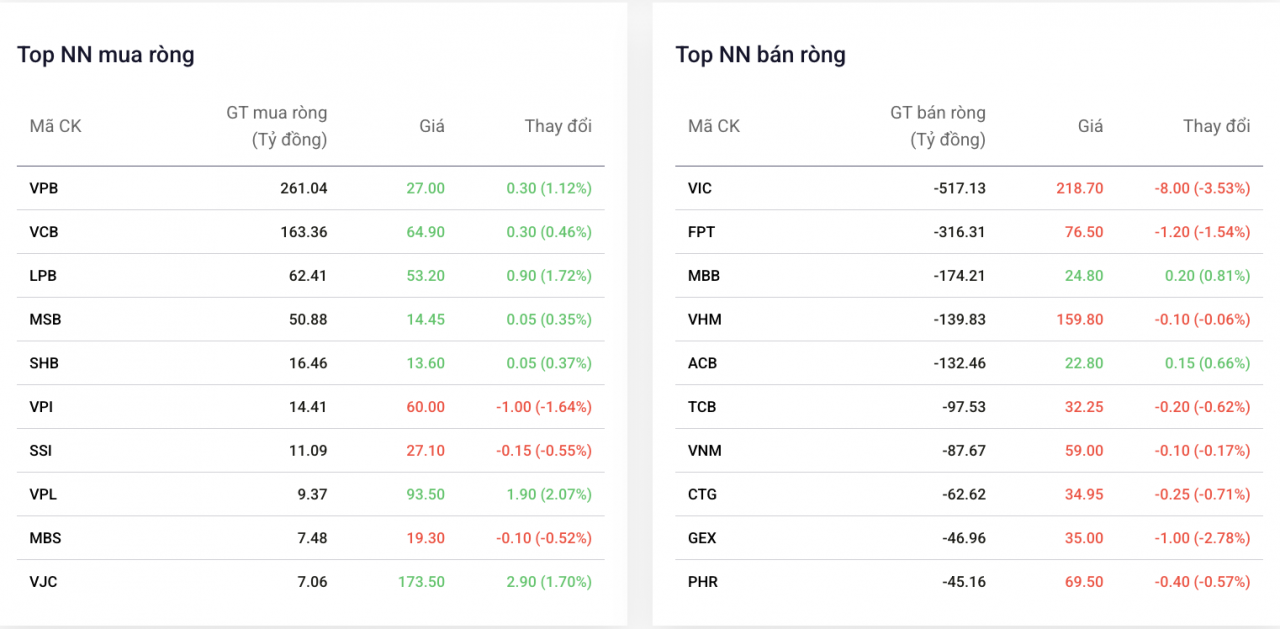The image size is (1280, 629).
Task: Select FPT net sell value -316.31
Action: click(960, 232)
